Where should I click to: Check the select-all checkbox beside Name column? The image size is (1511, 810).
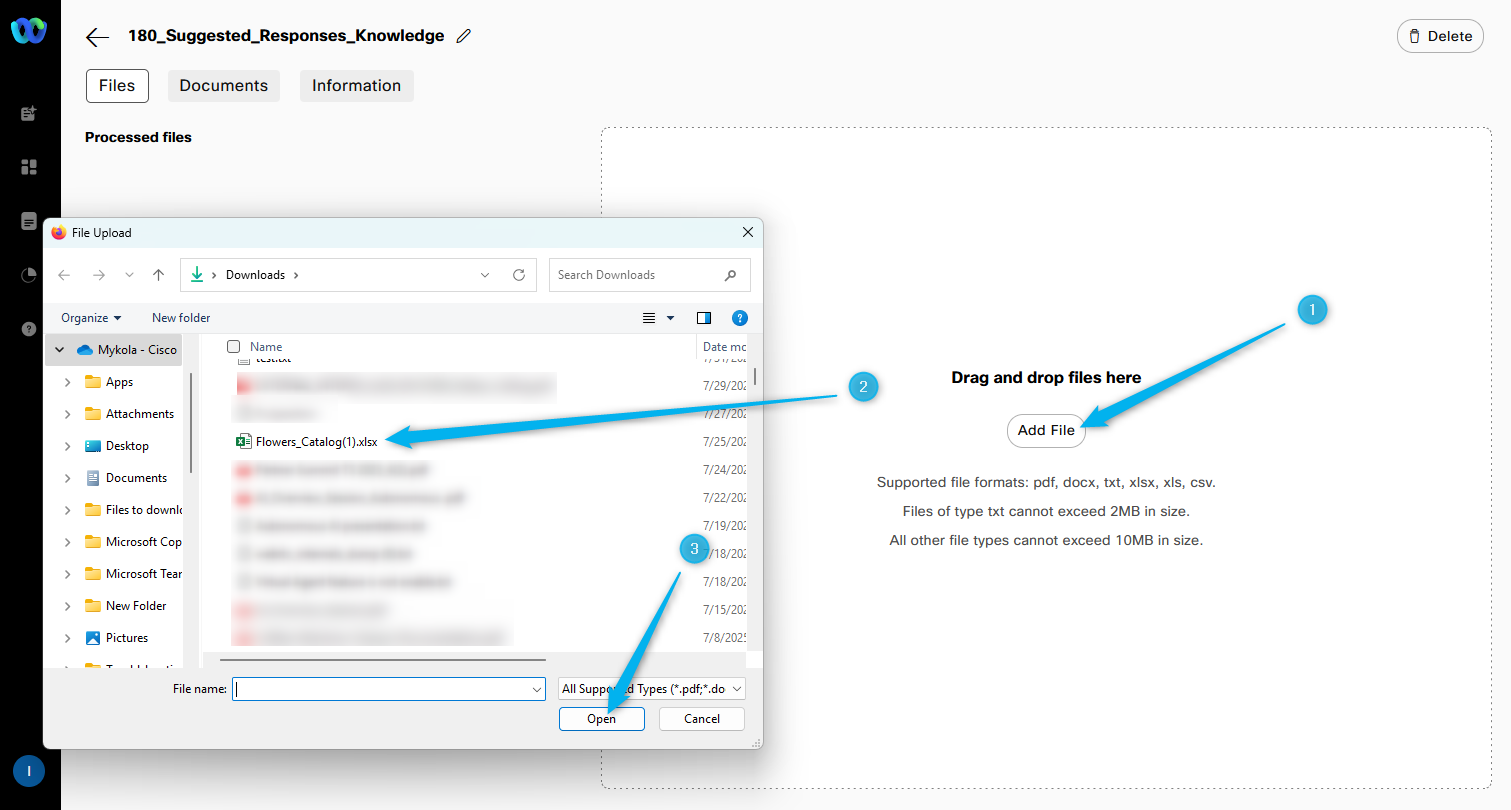point(234,347)
